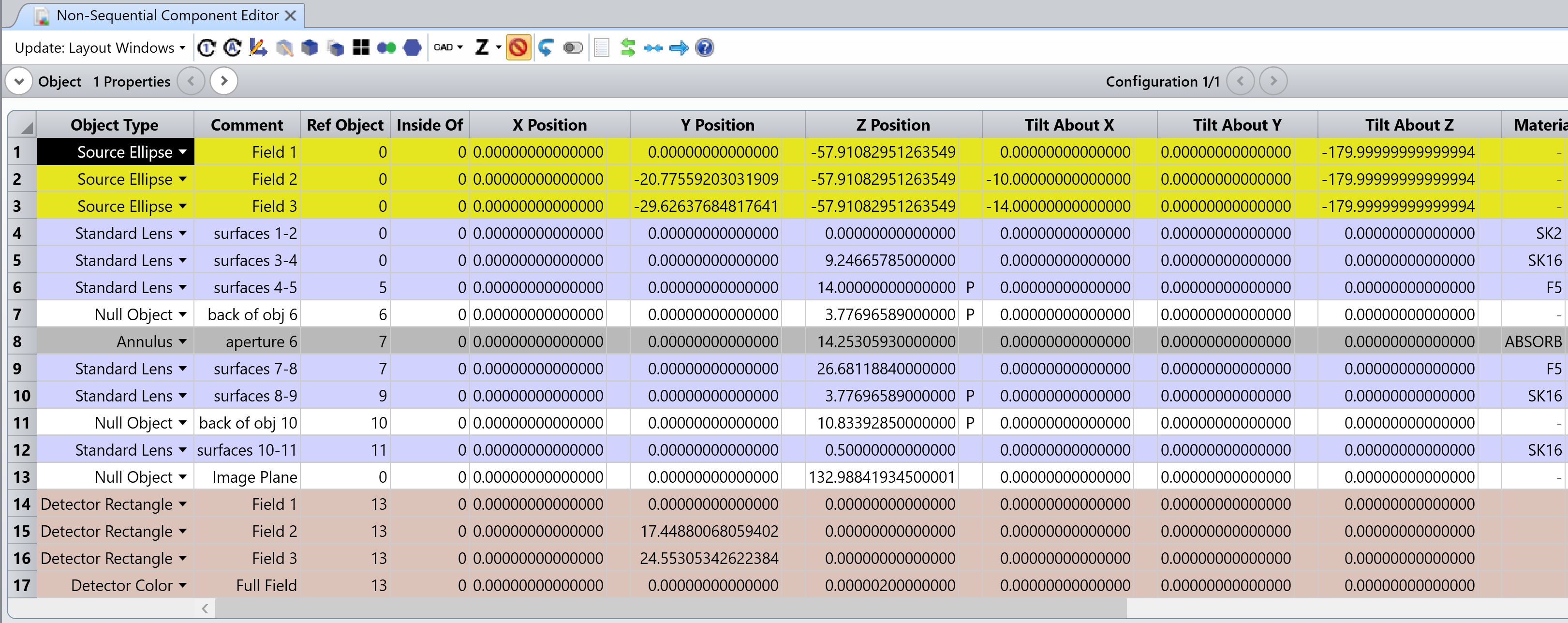This screenshot has width=1568, height=623.
Task: Open object type dropdown for row 14 Detector Rectangle
Action: click(x=183, y=504)
